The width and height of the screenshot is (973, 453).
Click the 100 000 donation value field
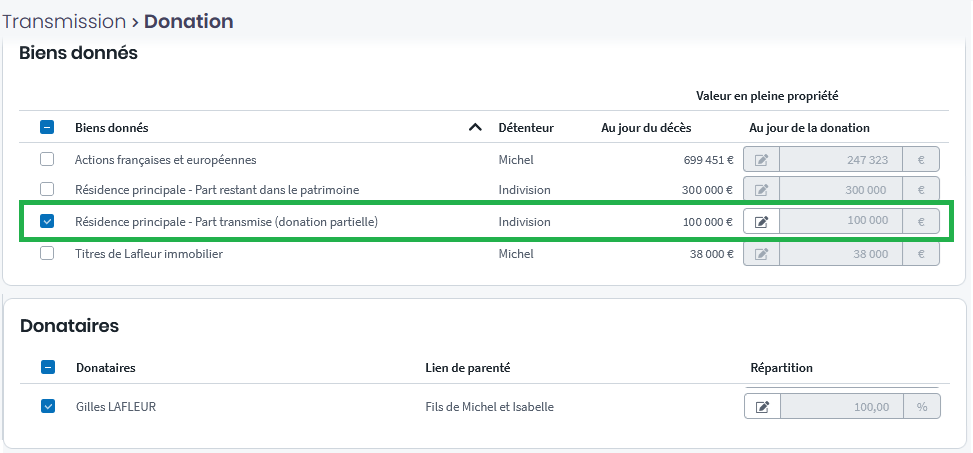(840, 222)
